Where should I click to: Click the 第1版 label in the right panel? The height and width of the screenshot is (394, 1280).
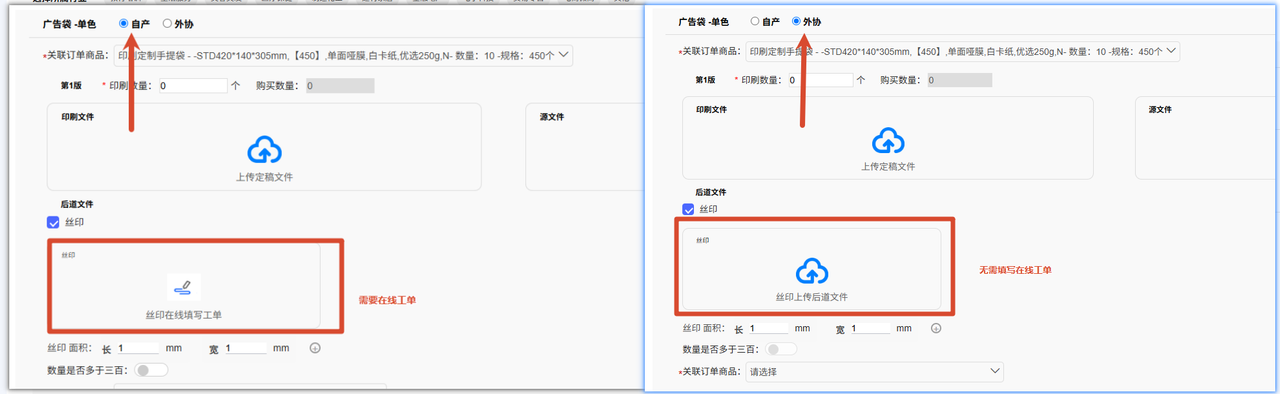tap(706, 80)
